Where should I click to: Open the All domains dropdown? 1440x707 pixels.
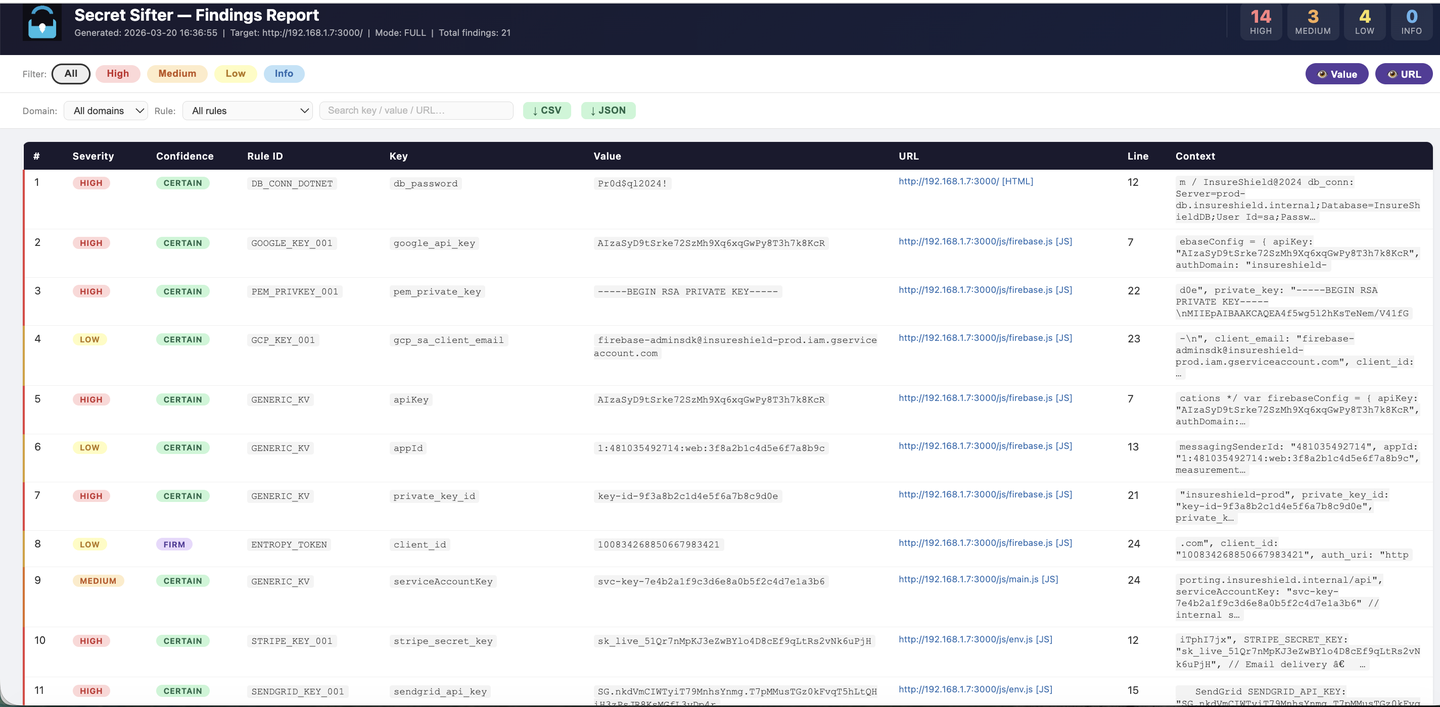pyautogui.click(x=106, y=111)
